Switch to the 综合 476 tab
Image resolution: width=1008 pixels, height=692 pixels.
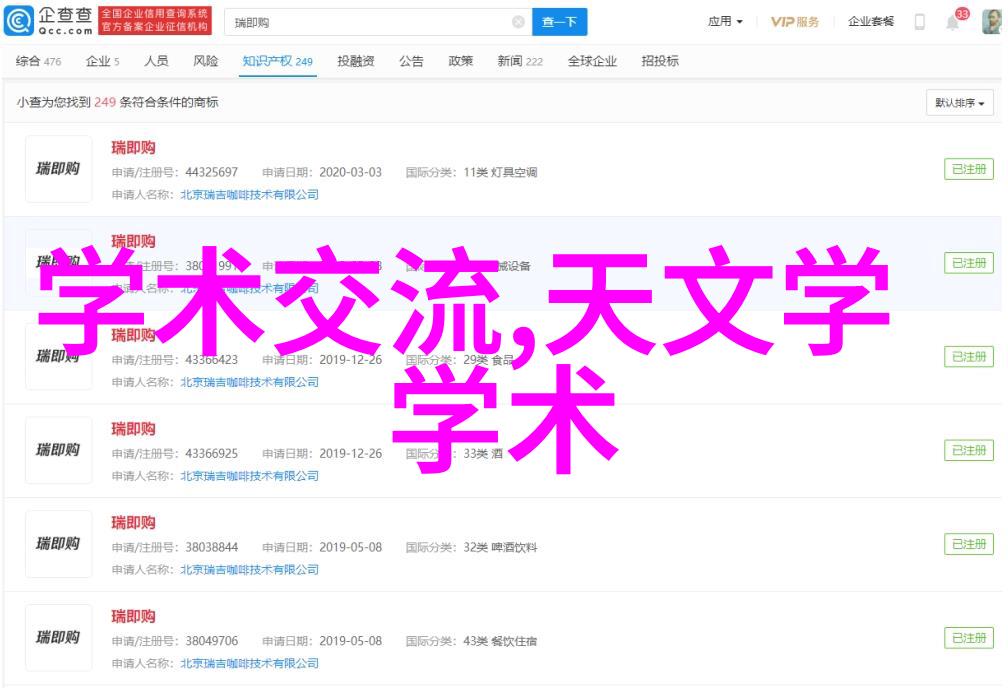coord(39,61)
